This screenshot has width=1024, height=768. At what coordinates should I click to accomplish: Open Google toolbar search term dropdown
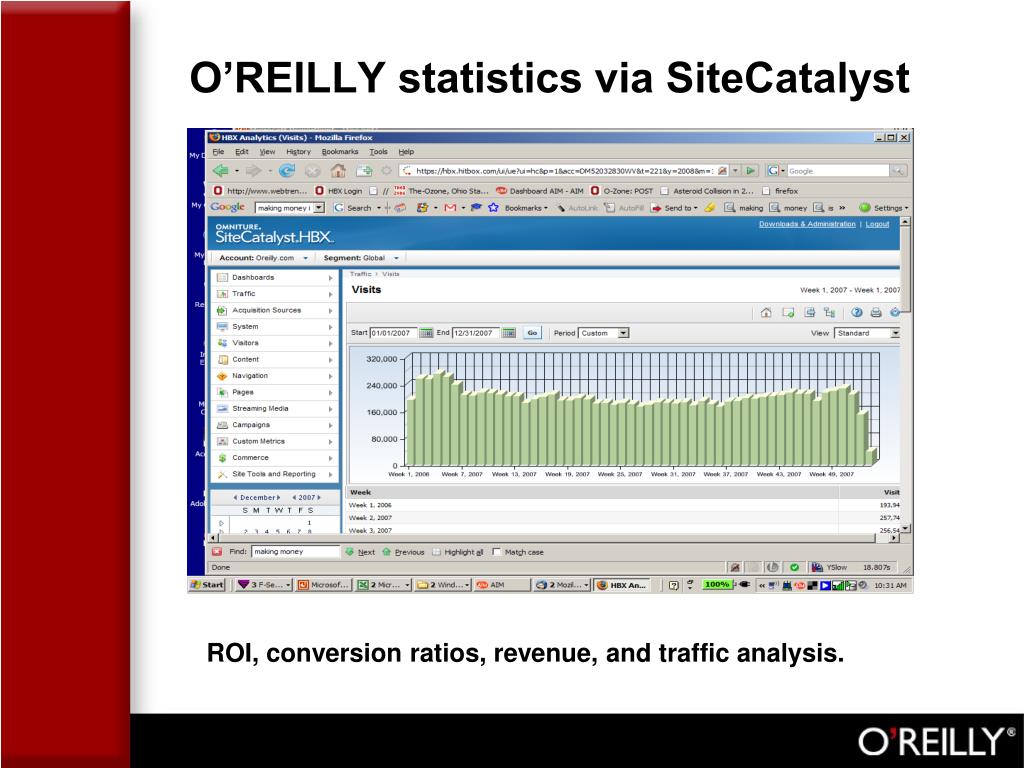point(319,208)
